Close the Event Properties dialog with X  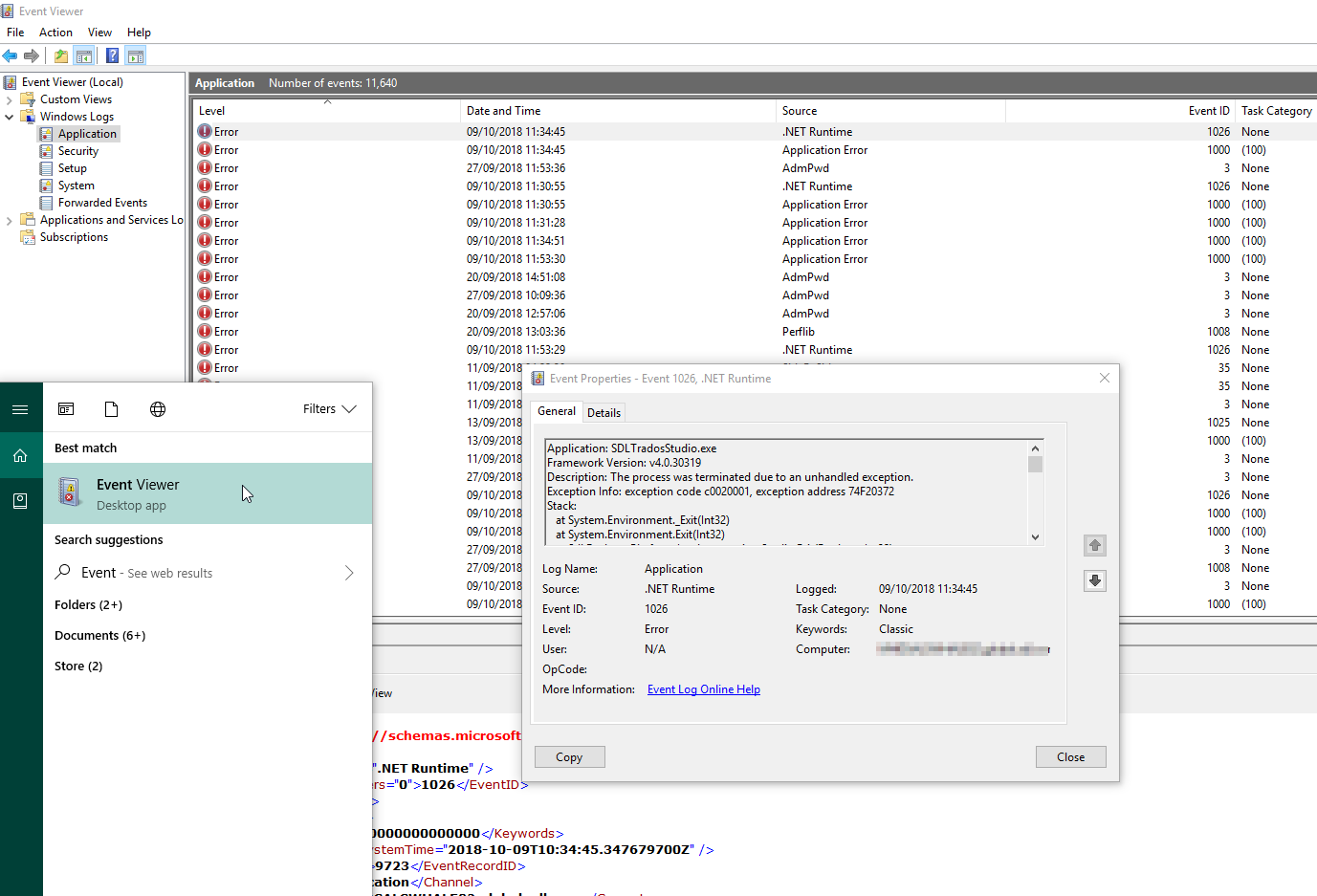(x=1105, y=378)
